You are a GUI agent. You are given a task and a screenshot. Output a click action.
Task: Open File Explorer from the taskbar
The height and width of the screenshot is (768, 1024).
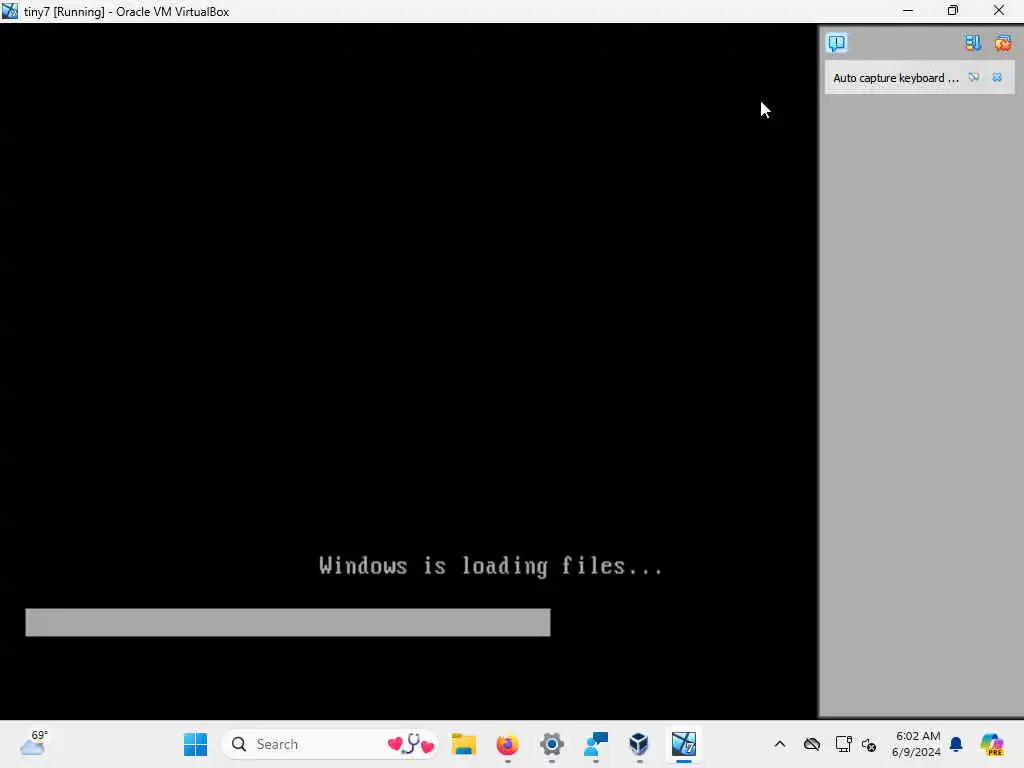click(x=464, y=744)
